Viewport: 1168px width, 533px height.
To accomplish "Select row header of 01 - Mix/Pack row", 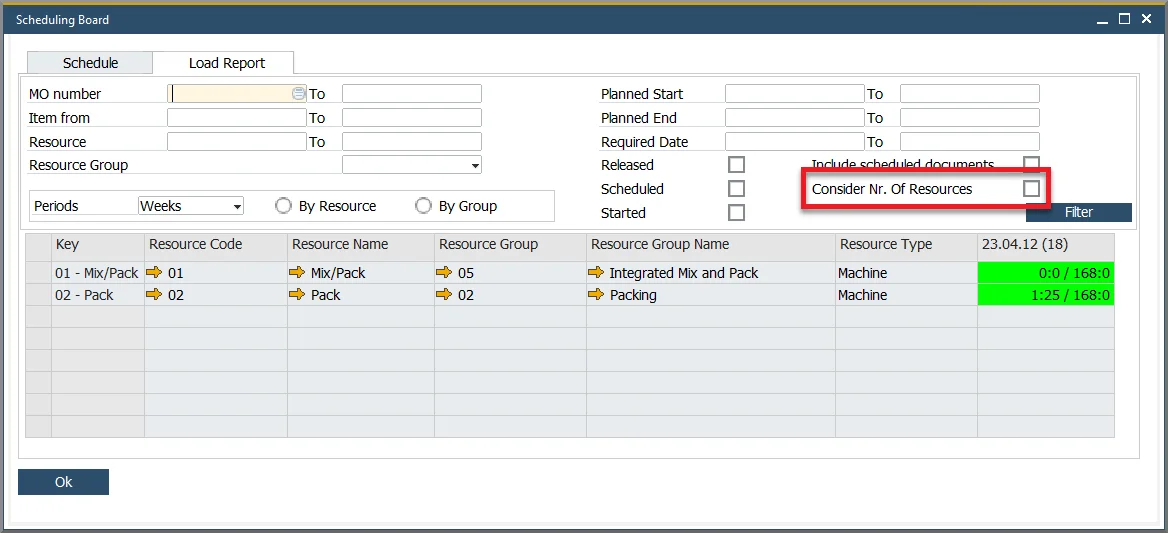I will (38, 273).
